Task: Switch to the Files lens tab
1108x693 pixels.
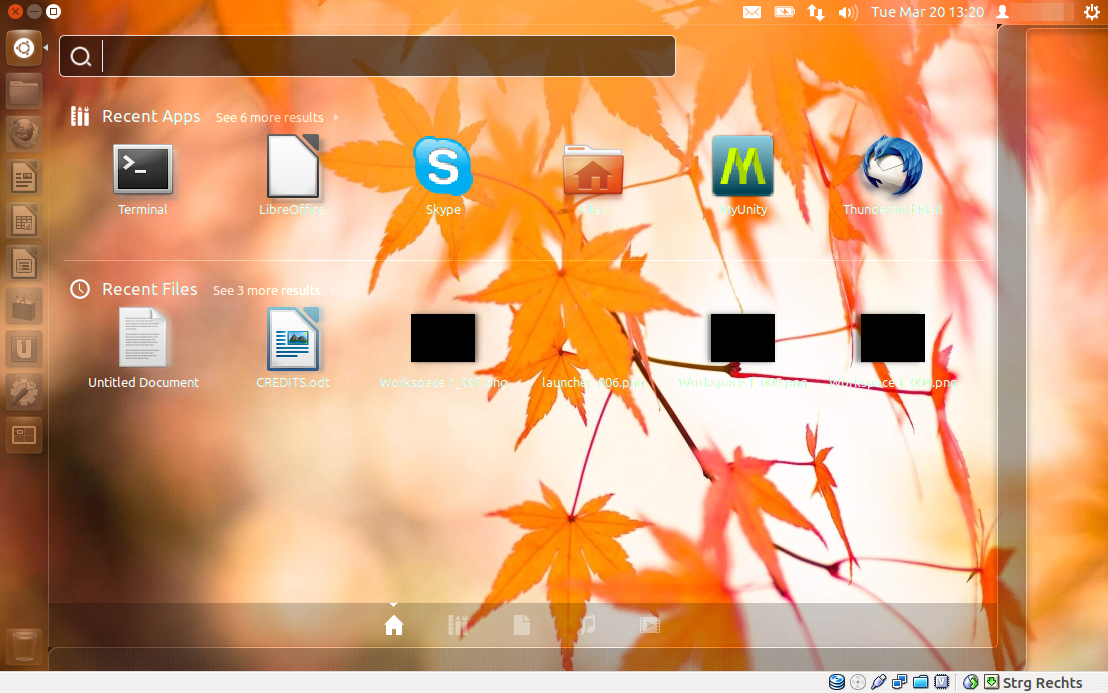Action: (x=521, y=624)
